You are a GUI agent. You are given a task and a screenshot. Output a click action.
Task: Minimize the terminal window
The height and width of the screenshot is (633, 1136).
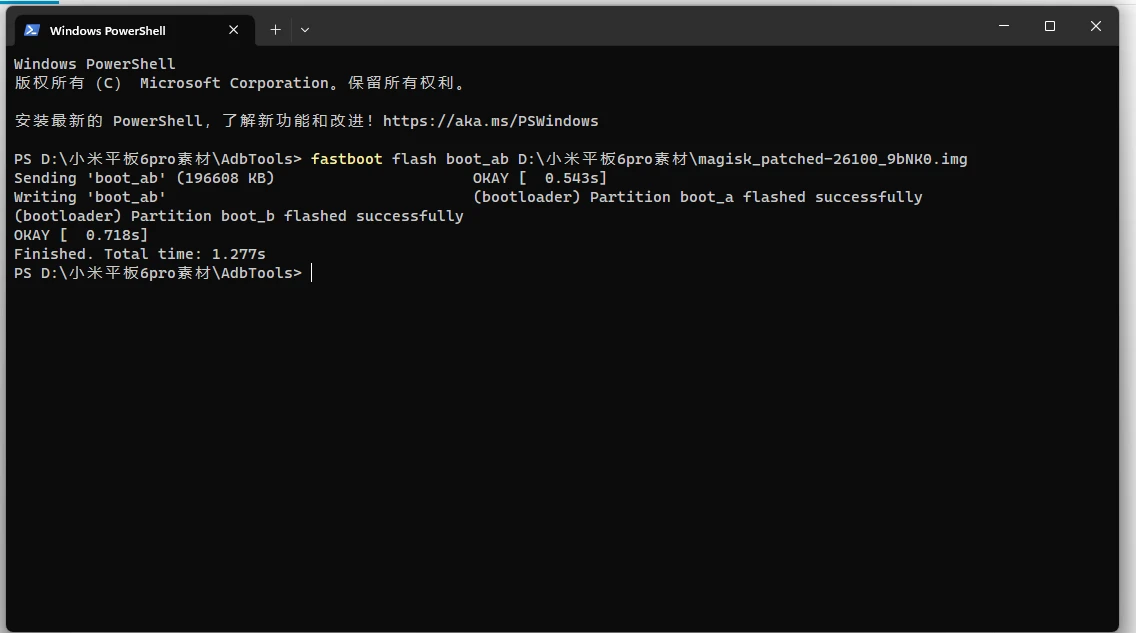(x=1004, y=26)
